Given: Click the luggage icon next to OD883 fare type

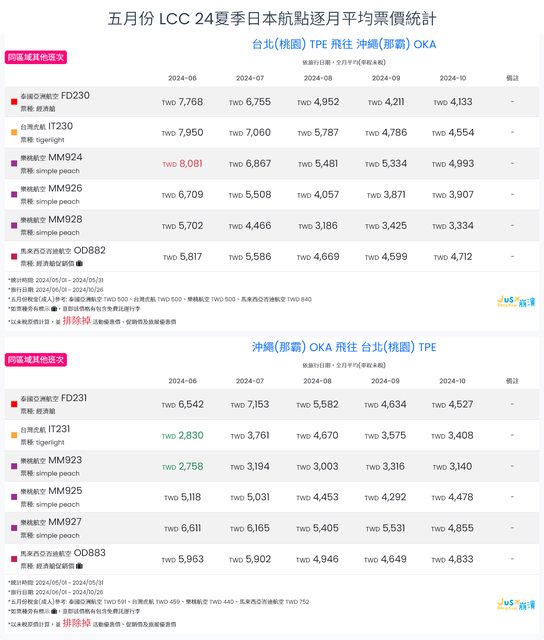Looking at the screenshot, I should point(79,566).
